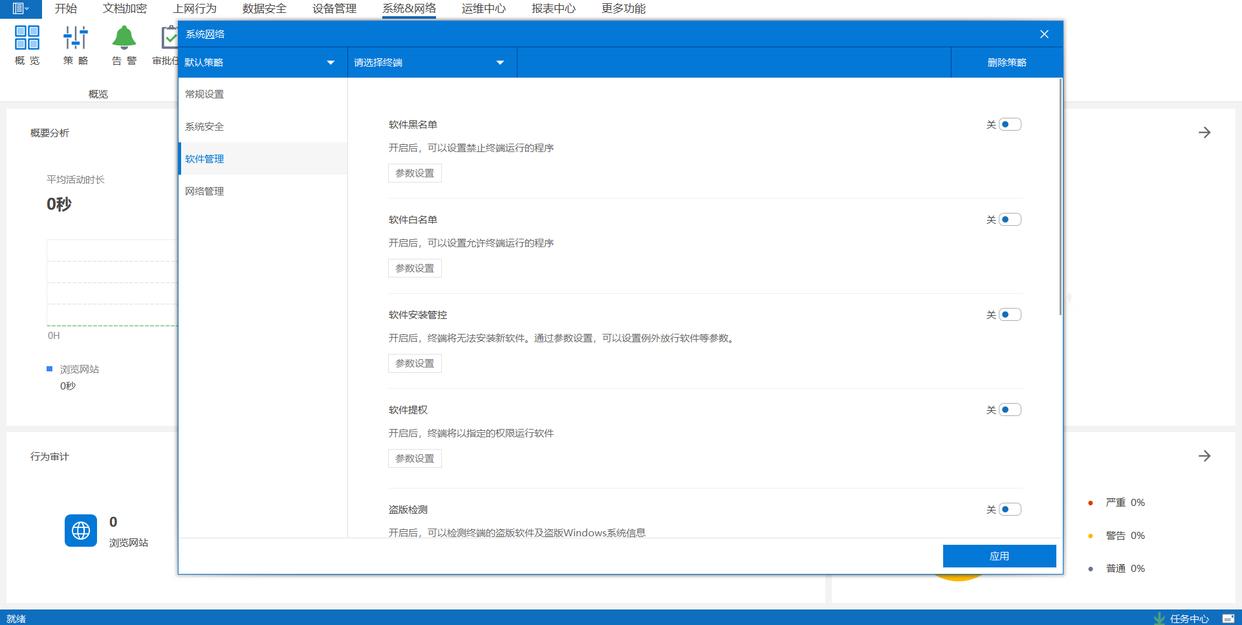Toggle 软件安装管控 on

coord(1009,315)
